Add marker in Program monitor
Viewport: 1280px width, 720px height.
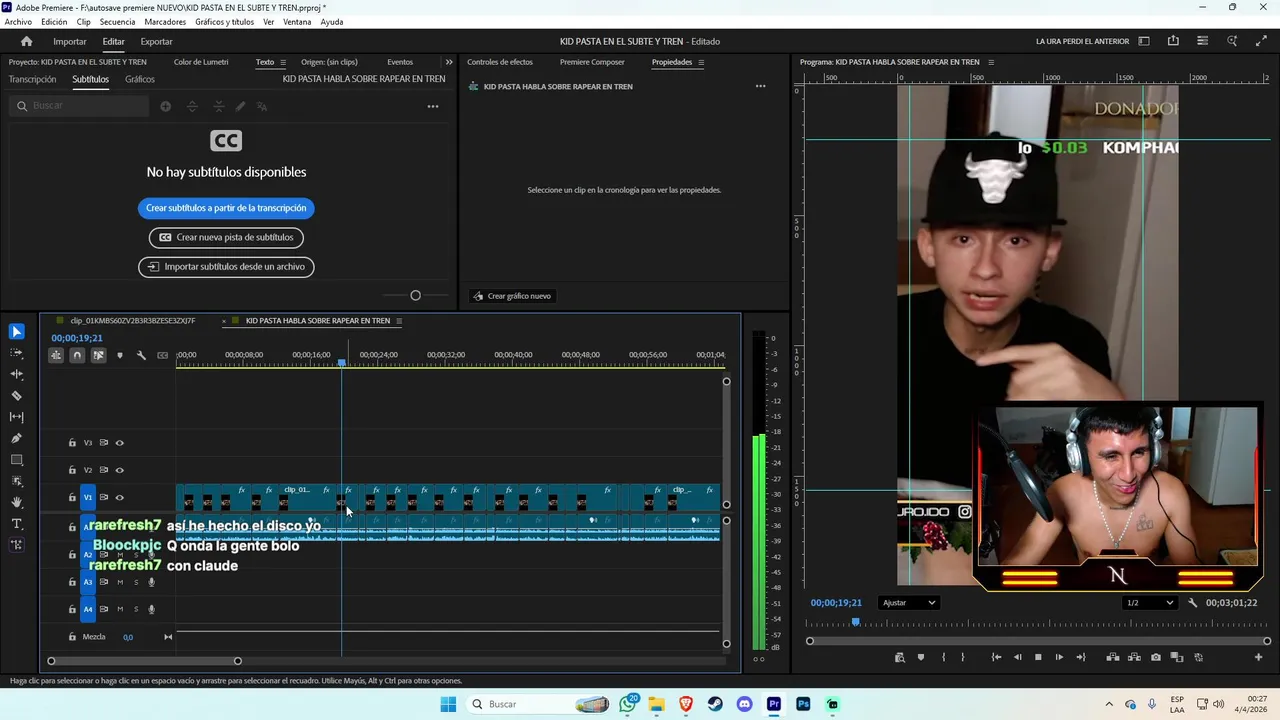coord(921,657)
